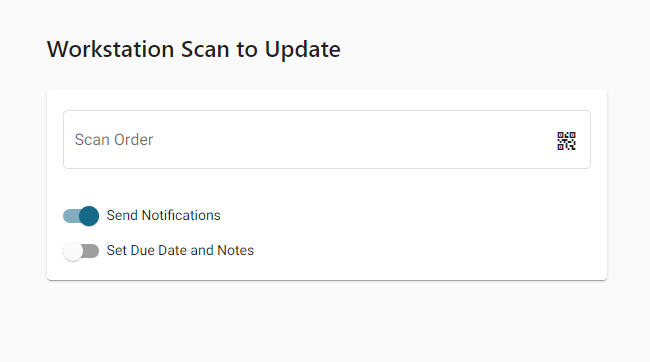Screen dimensions: 650x362
Task: Click the light blue Send Notifications track
Action: (x=71, y=216)
